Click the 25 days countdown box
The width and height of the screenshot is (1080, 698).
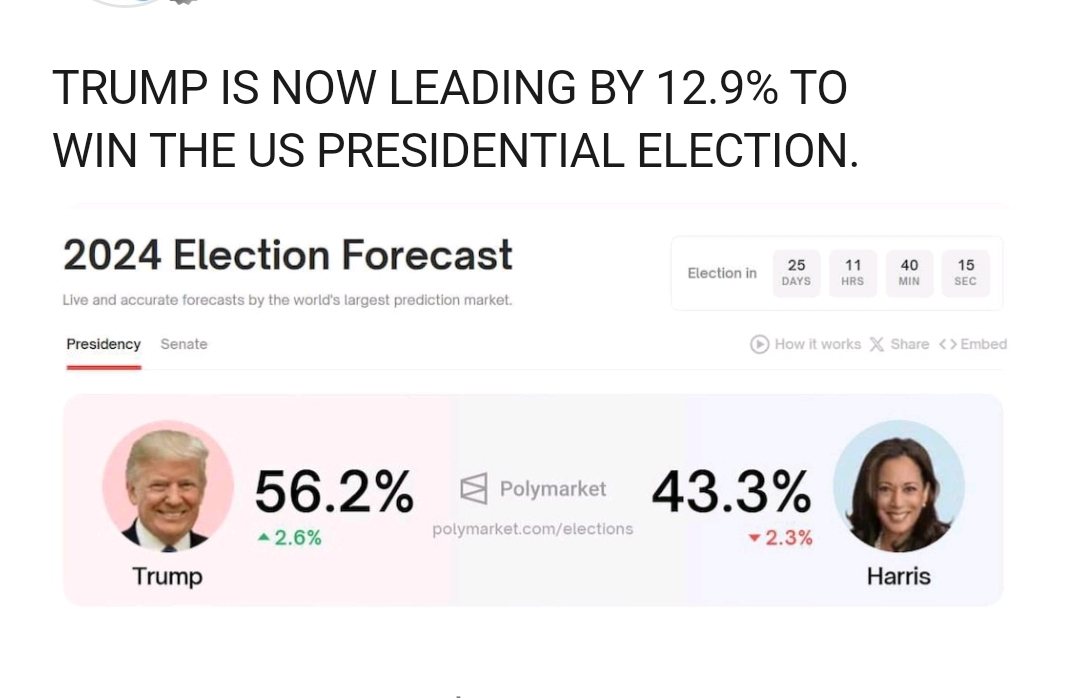point(796,273)
